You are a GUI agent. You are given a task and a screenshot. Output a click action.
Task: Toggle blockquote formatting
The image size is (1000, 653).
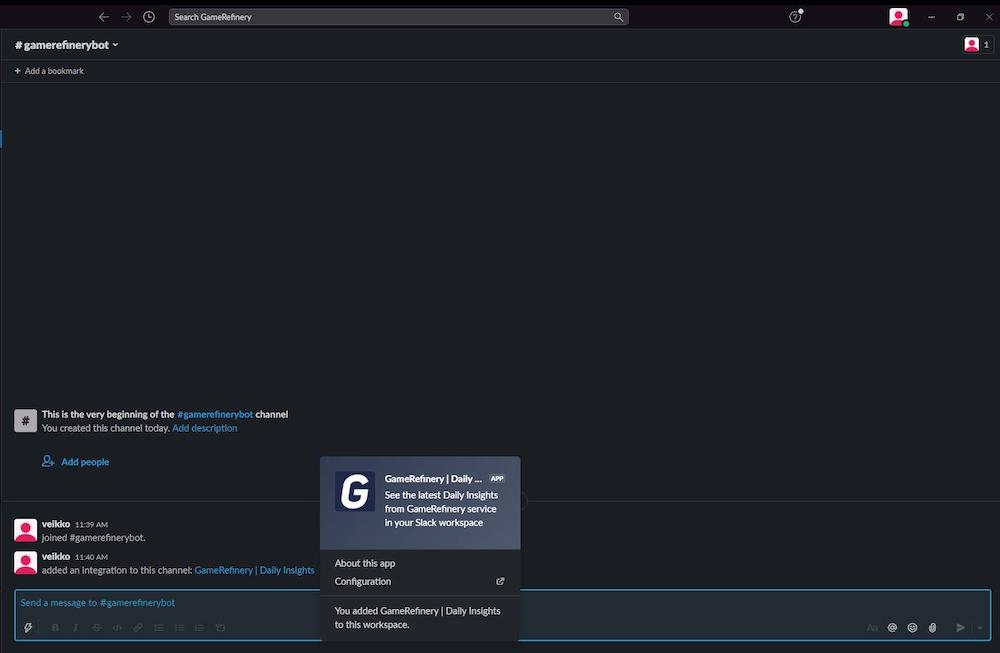tap(200, 627)
